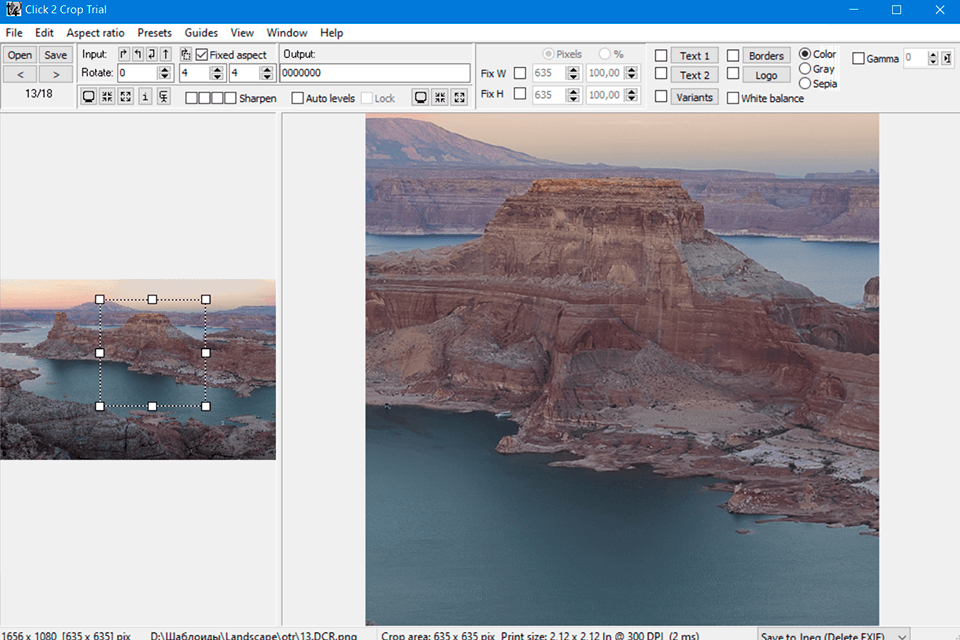The width and height of the screenshot is (960, 640).
Task: Click the person figure icon next to info
Action: [x=163, y=97]
